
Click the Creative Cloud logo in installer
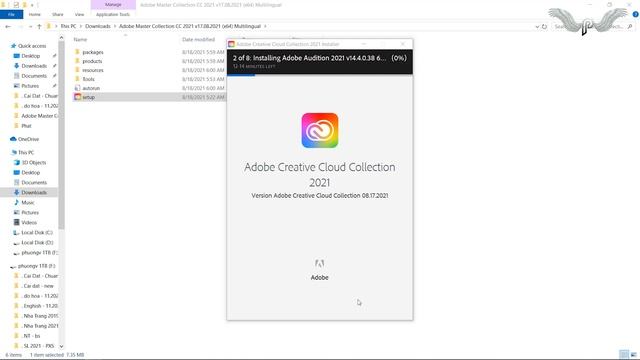320,131
